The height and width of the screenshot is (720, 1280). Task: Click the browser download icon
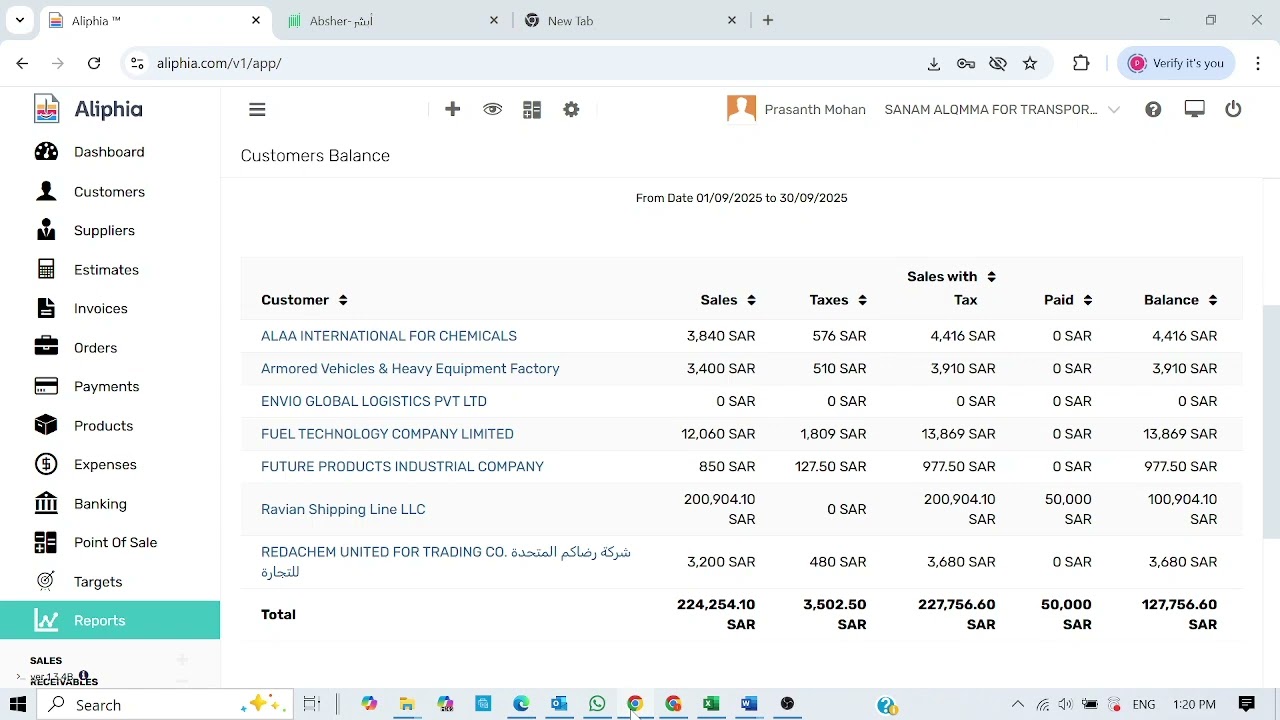[934, 63]
